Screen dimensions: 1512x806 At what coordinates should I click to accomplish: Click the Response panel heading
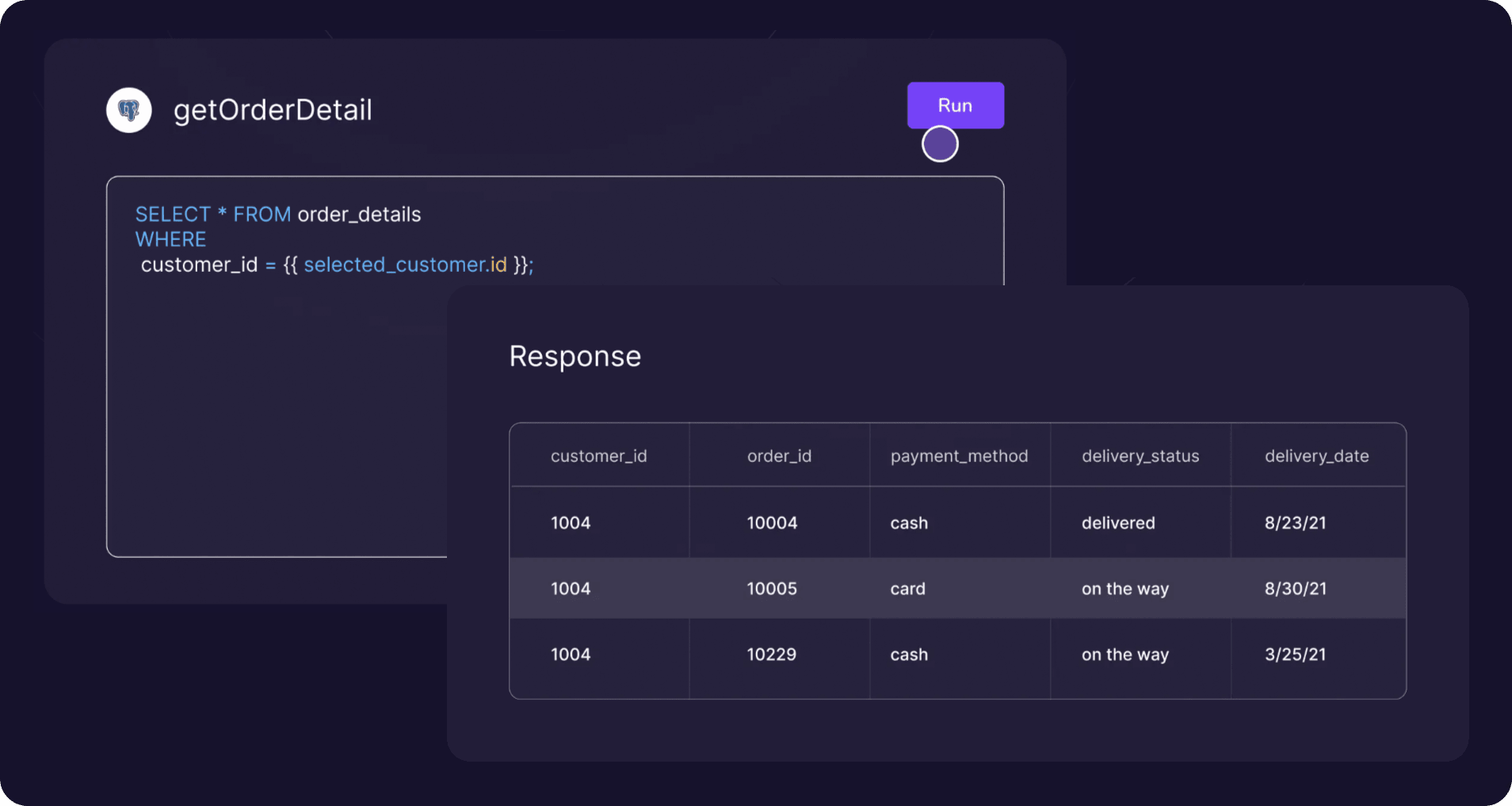[575, 357]
